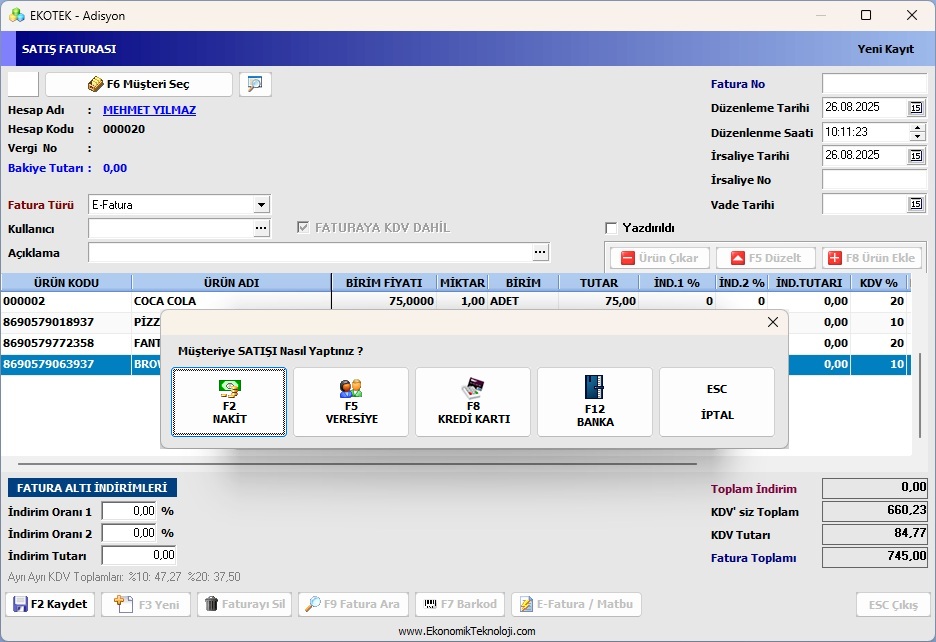
Task: Open calendar for Vade Tarihi
Action: point(916,204)
